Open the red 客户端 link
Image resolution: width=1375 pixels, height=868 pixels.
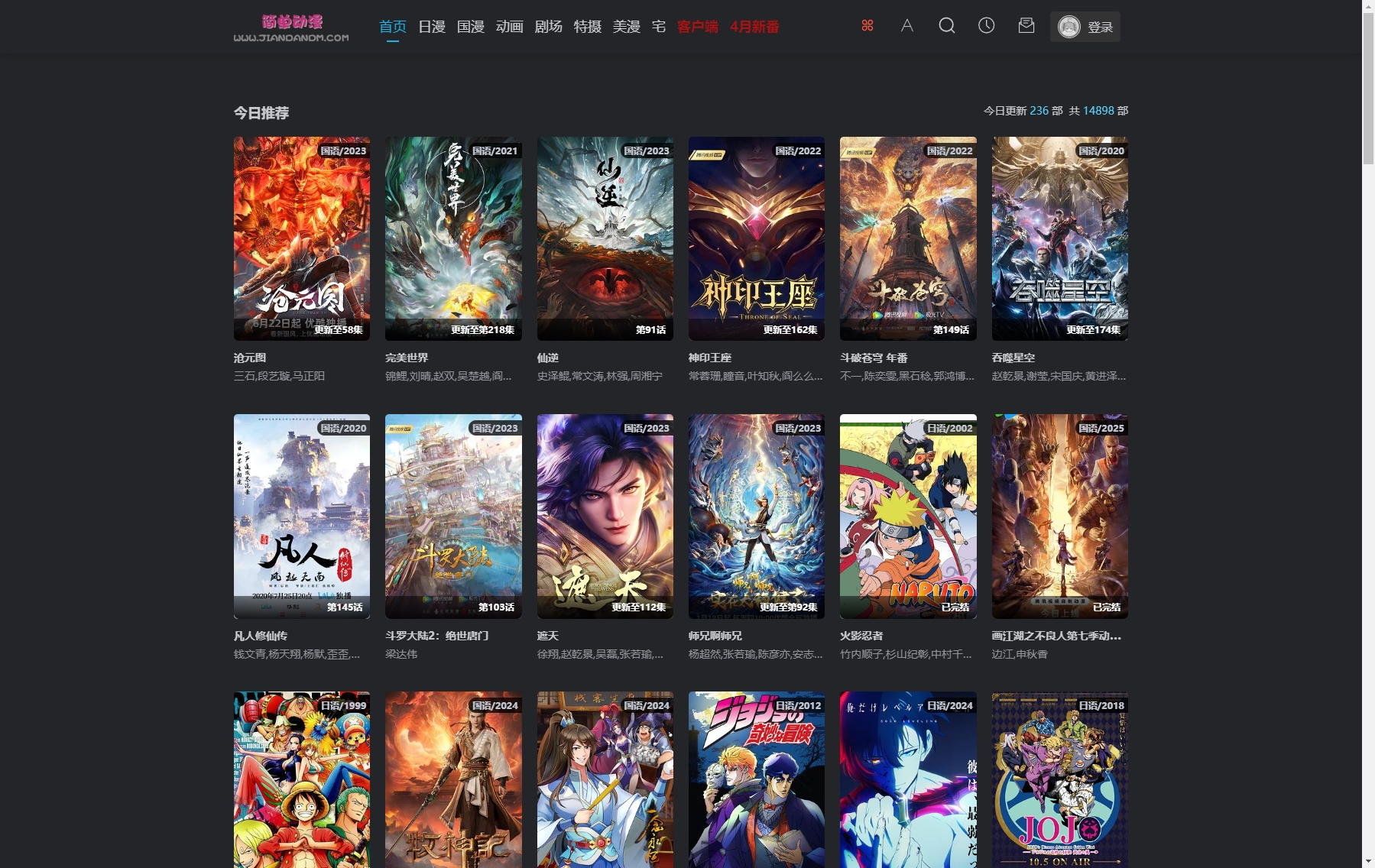tap(697, 27)
